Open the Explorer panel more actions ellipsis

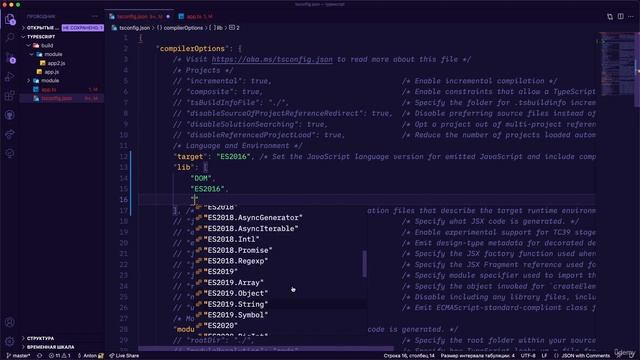[96, 16]
